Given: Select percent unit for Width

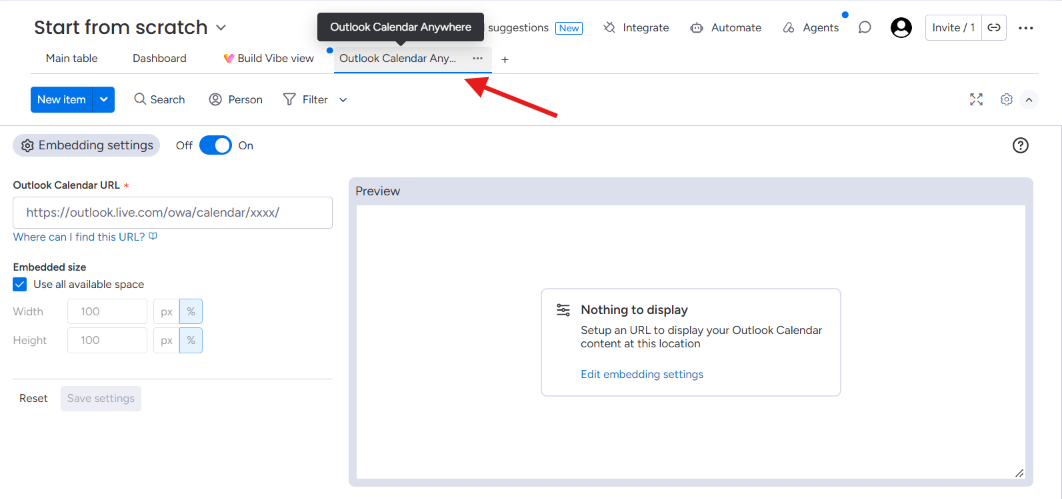Looking at the screenshot, I should tap(191, 311).
